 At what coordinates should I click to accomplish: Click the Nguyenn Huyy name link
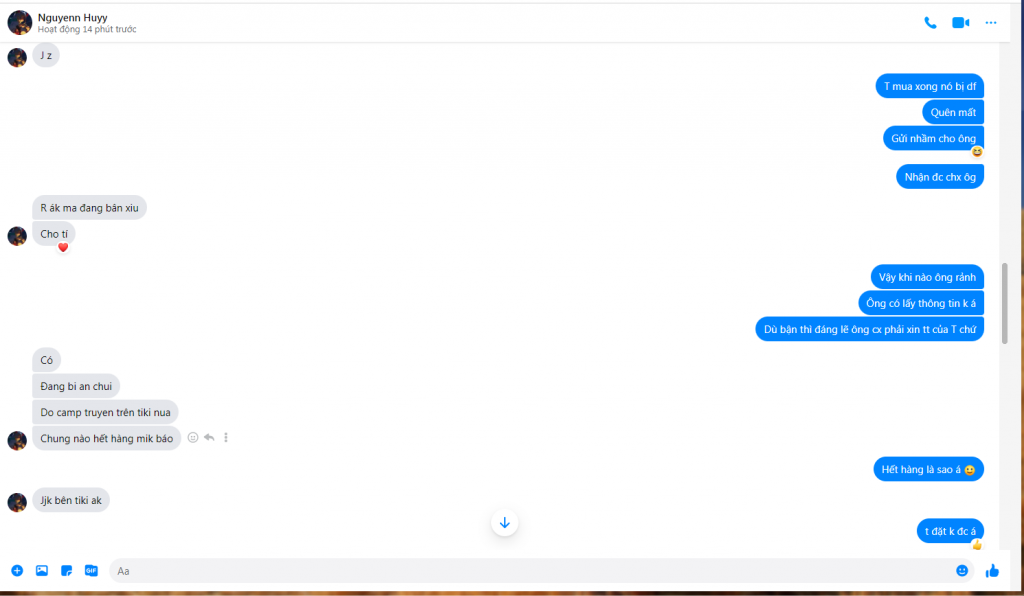[72, 18]
